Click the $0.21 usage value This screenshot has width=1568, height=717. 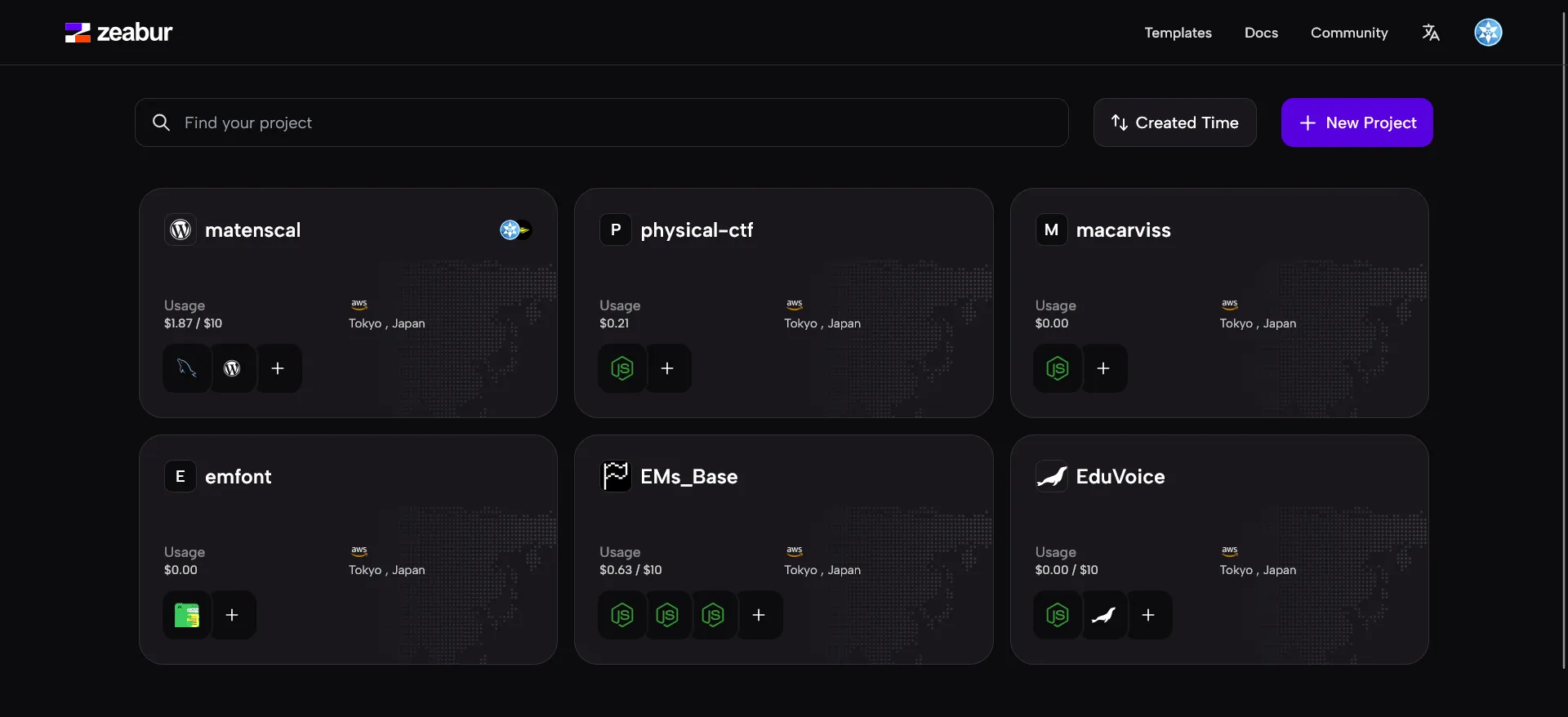[614, 323]
